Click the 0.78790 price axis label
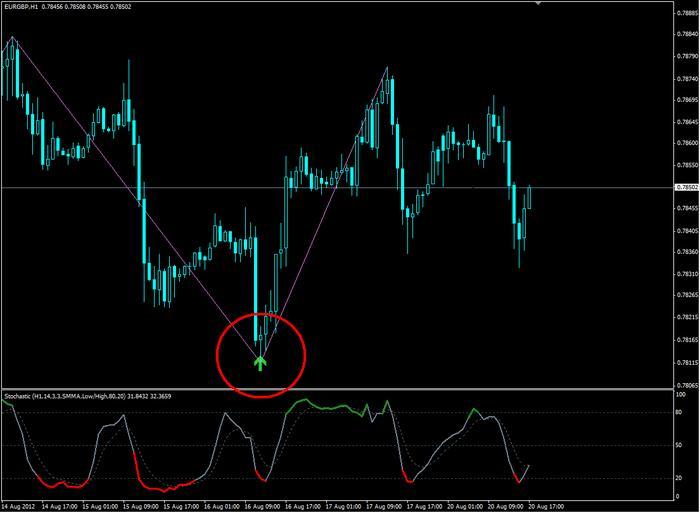Screen dimensions: 700x513 pyautogui.click(x=688, y=56)
